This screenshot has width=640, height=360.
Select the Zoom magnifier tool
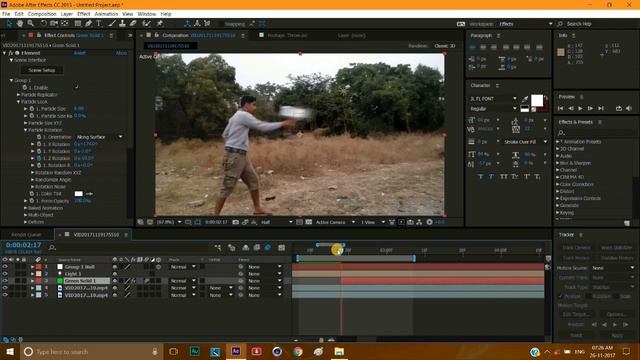tap(31, 24)
